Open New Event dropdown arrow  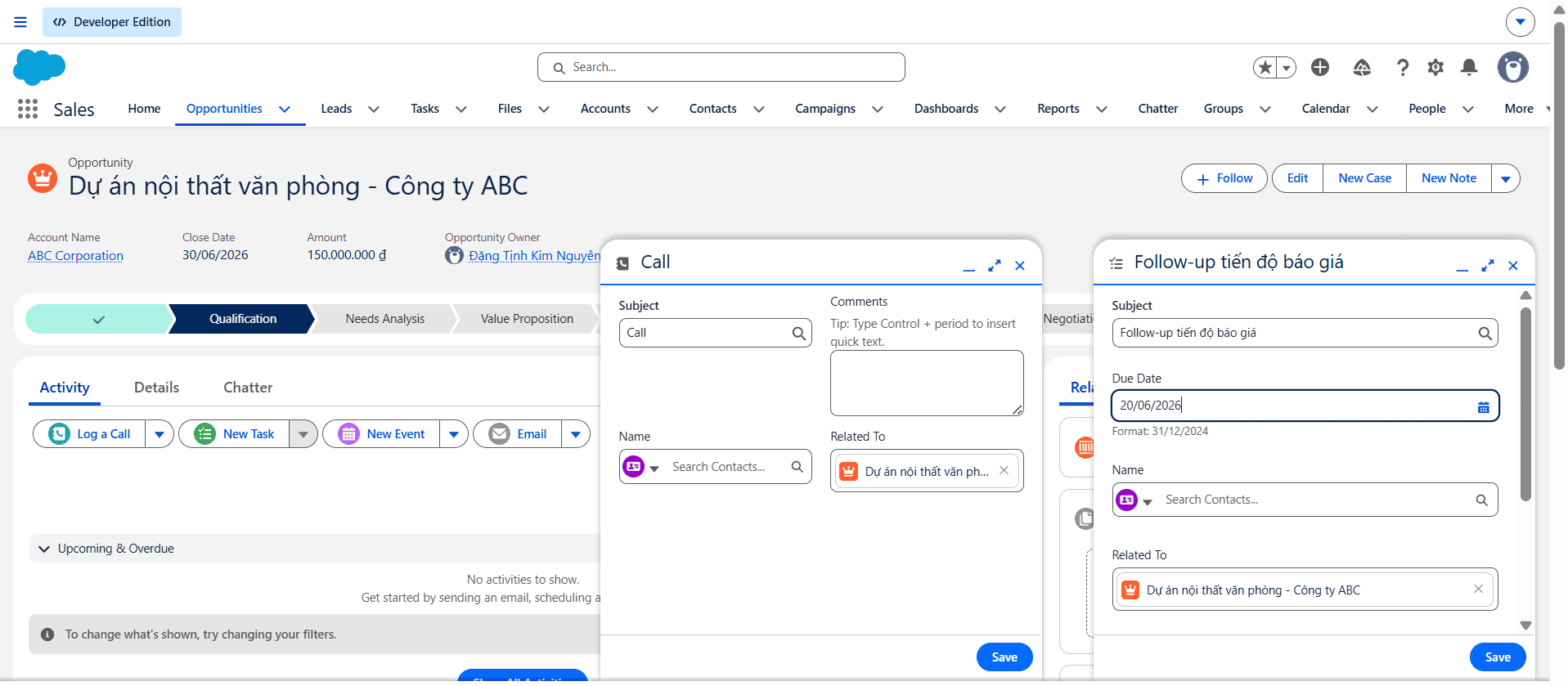(x=454, y=434)
